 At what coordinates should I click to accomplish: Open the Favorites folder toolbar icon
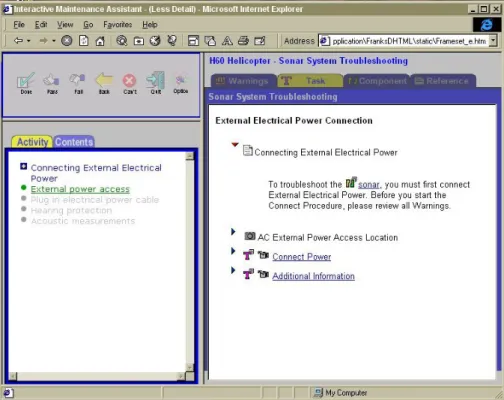click(139, 41)
